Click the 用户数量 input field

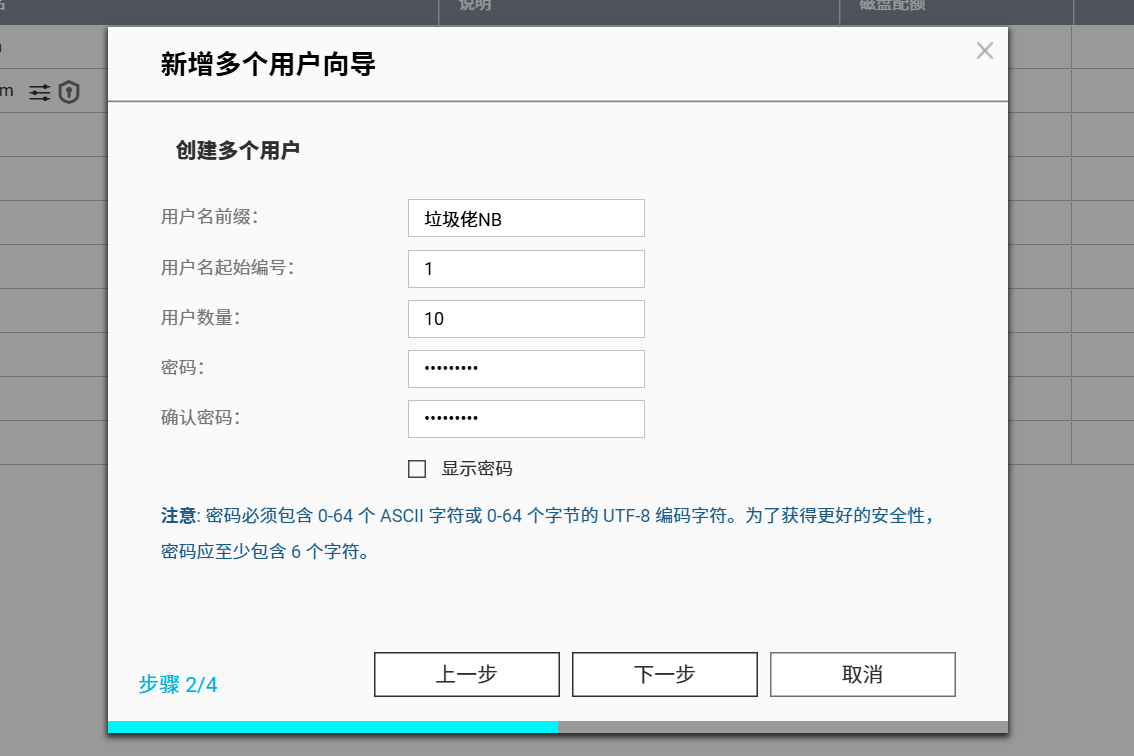pos(526,318)
